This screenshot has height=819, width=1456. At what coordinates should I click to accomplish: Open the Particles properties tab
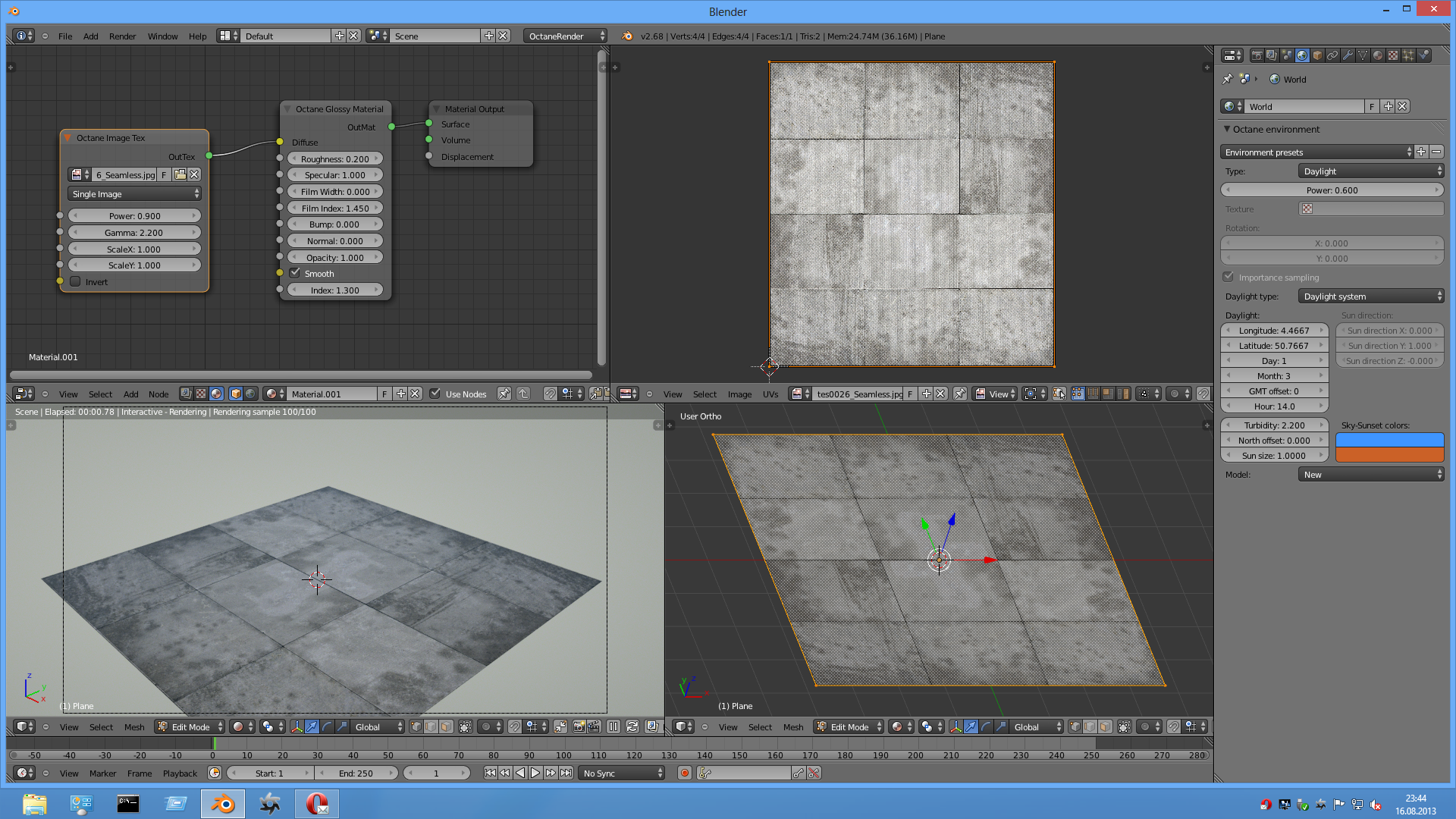coord(1408,55)
